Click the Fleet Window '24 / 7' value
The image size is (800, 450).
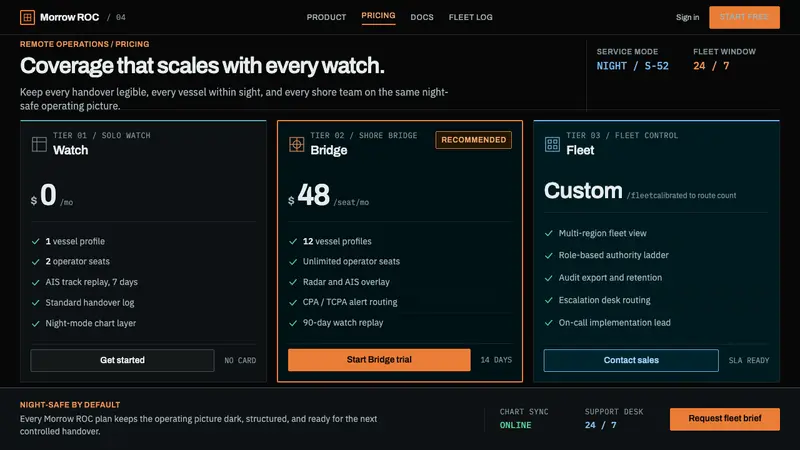click(x=711, y=66)
